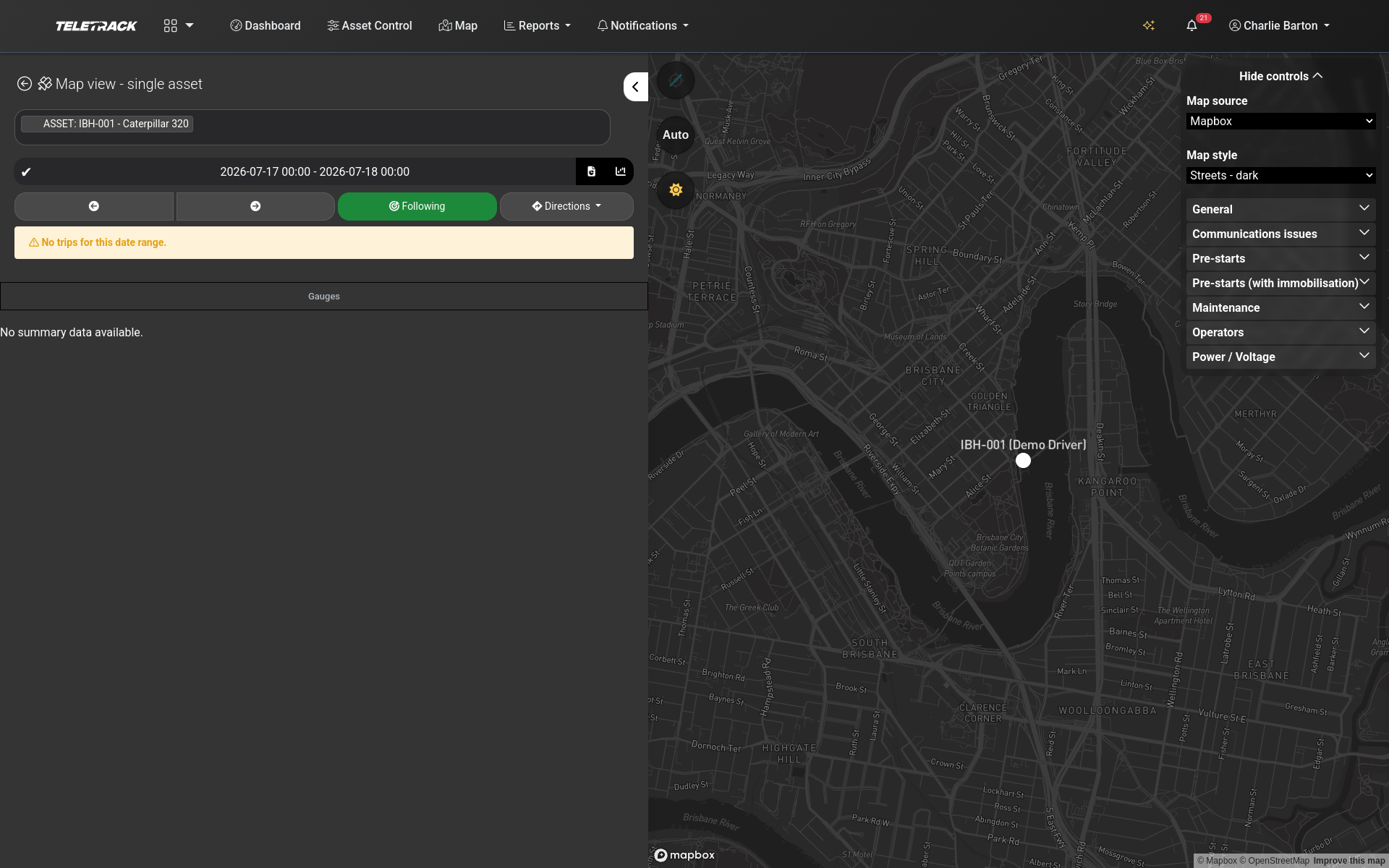Select the Gauges tab
Image resolution: width=1389 pixels, height=868 pixels.
click(324, 297)
